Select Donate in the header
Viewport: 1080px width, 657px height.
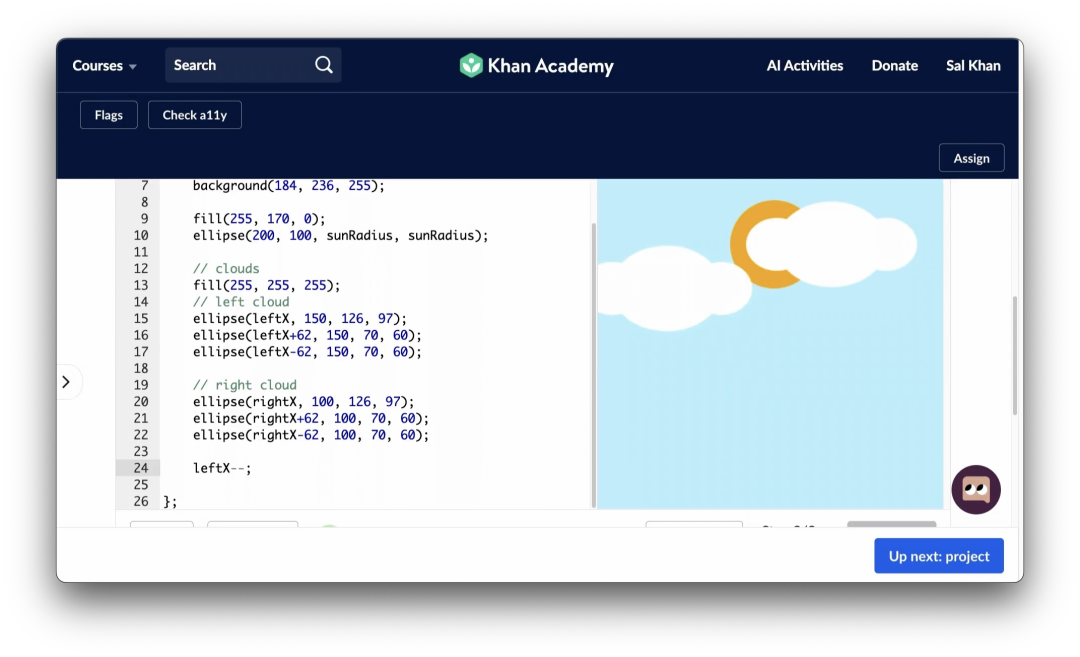coord(895,65)
